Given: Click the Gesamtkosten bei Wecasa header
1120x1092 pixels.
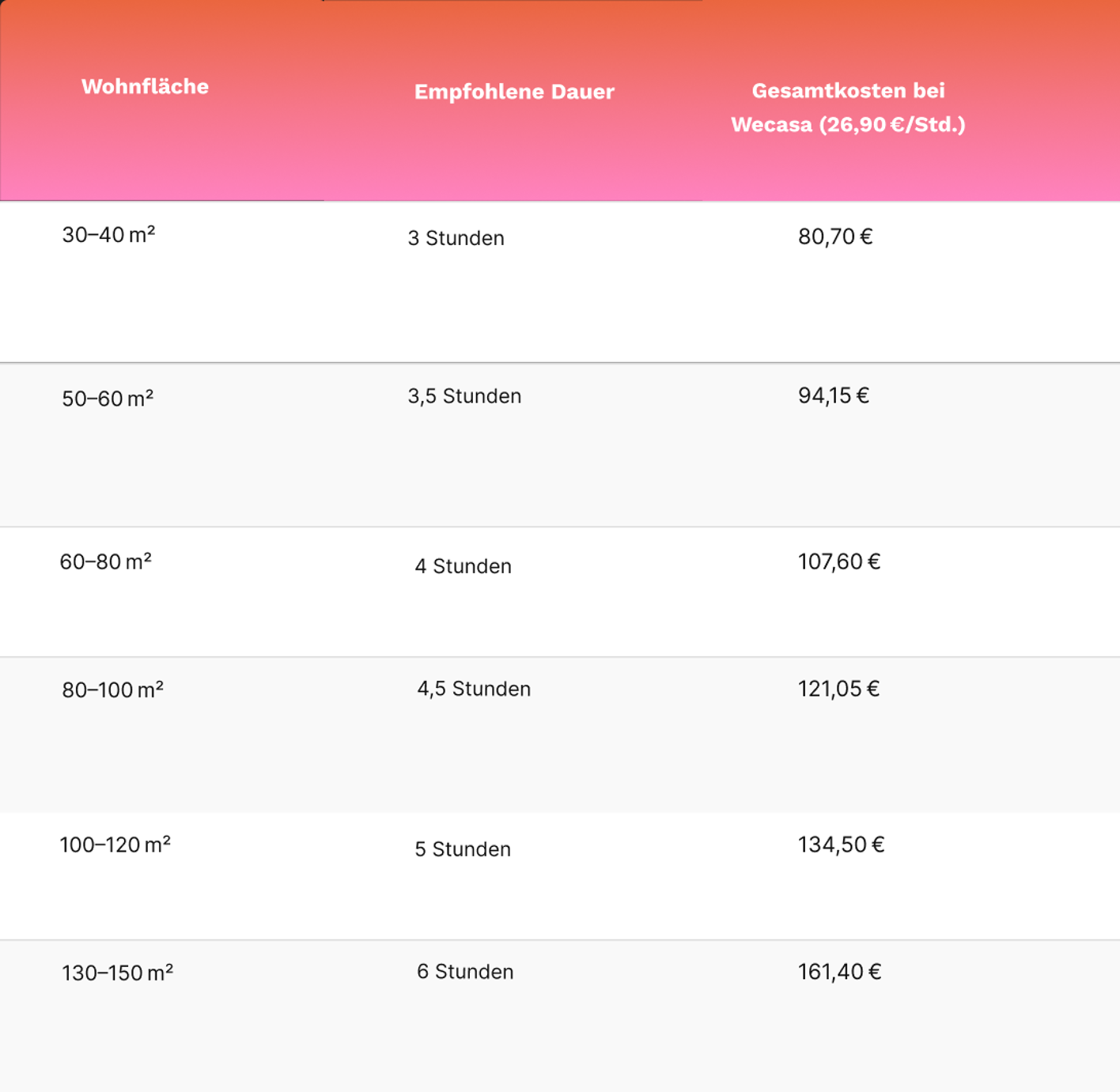Looking at the screenshot, I should [848, 108].
